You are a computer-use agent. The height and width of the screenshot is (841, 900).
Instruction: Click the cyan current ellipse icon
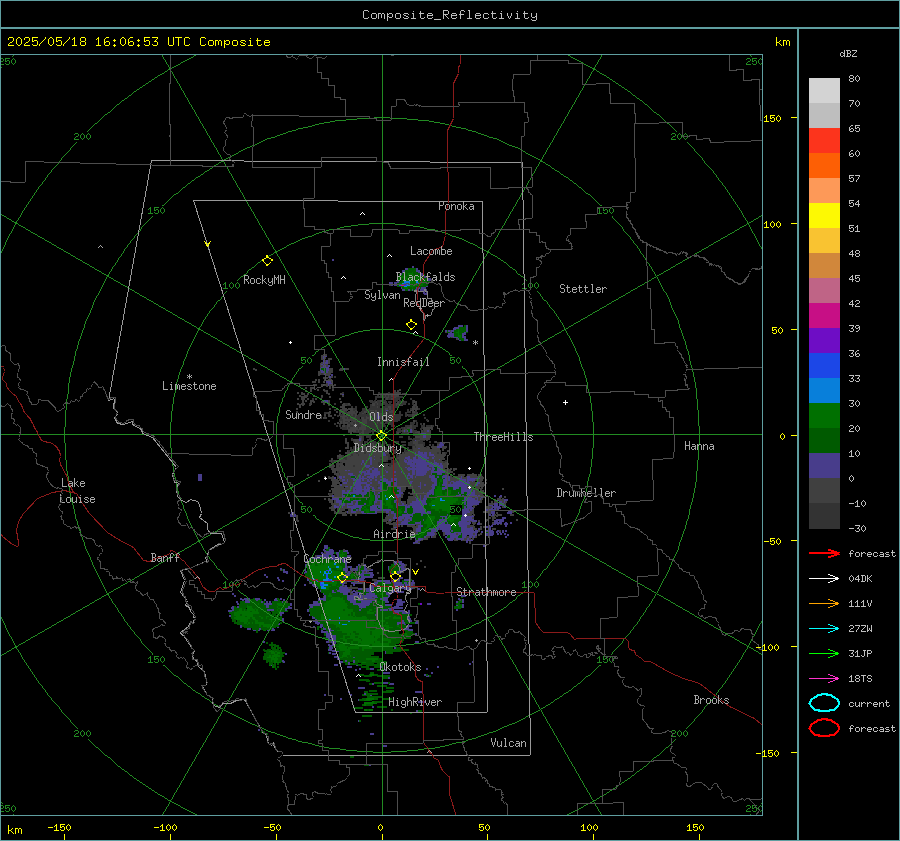pyautogui.click(x=824, y=703)
